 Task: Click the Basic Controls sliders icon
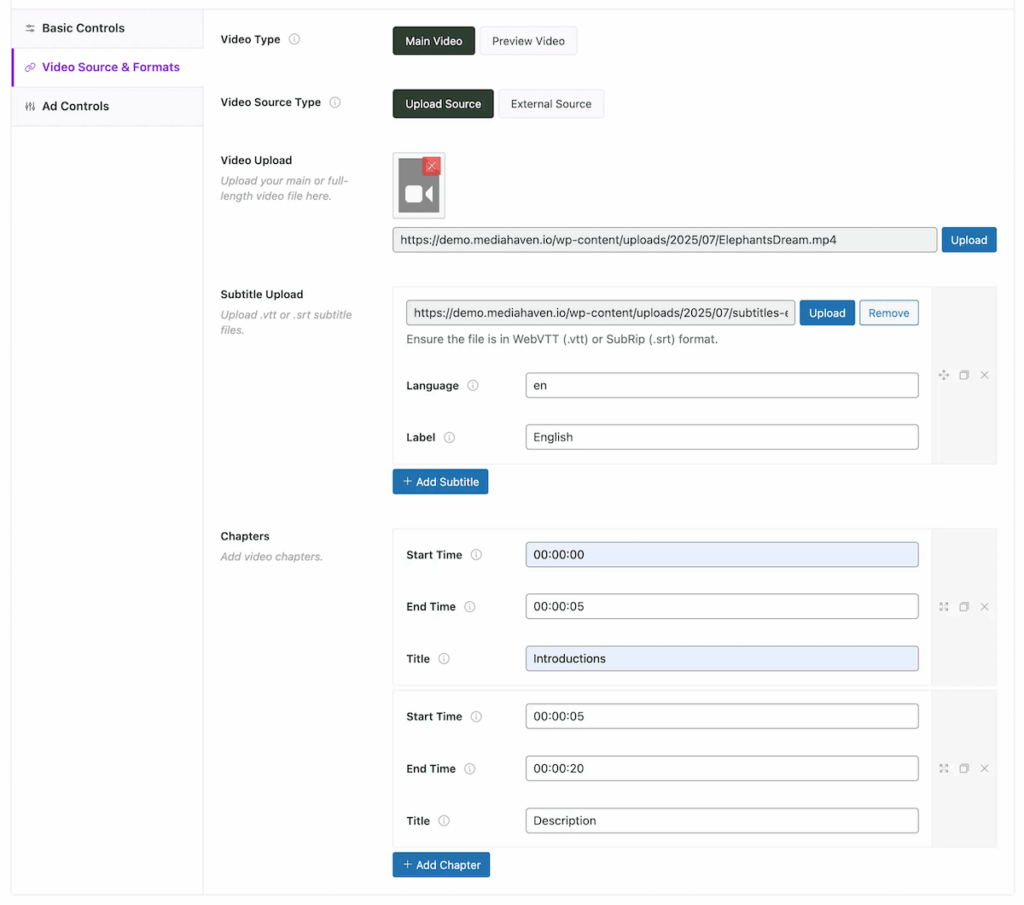click(29, 28)
